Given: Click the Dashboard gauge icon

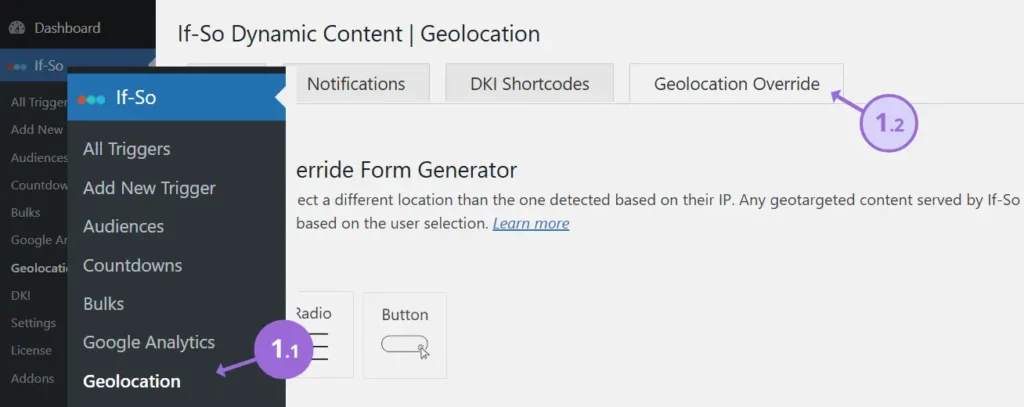Looking at the screenshot, I should [x=17, y=28].
